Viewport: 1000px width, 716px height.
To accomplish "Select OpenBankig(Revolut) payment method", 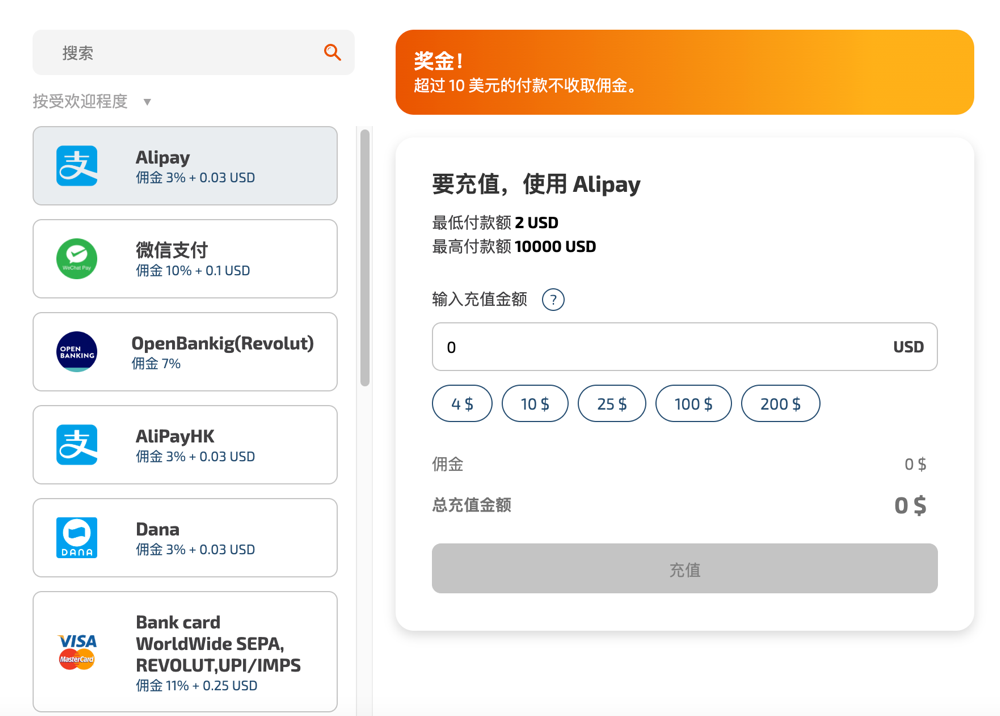I will (x=185, y=351).
